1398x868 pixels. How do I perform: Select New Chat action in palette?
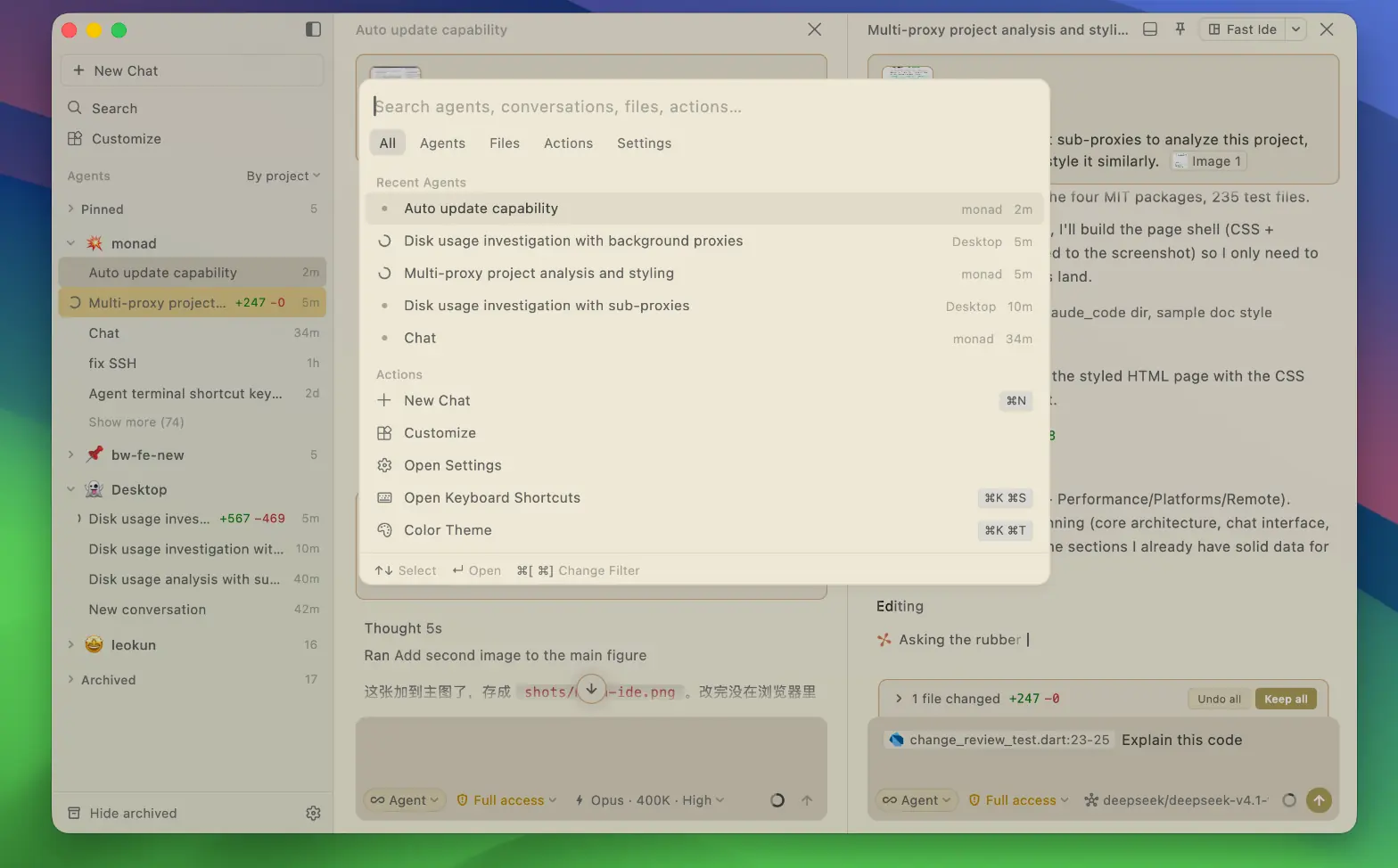click(x=704, y=401)
